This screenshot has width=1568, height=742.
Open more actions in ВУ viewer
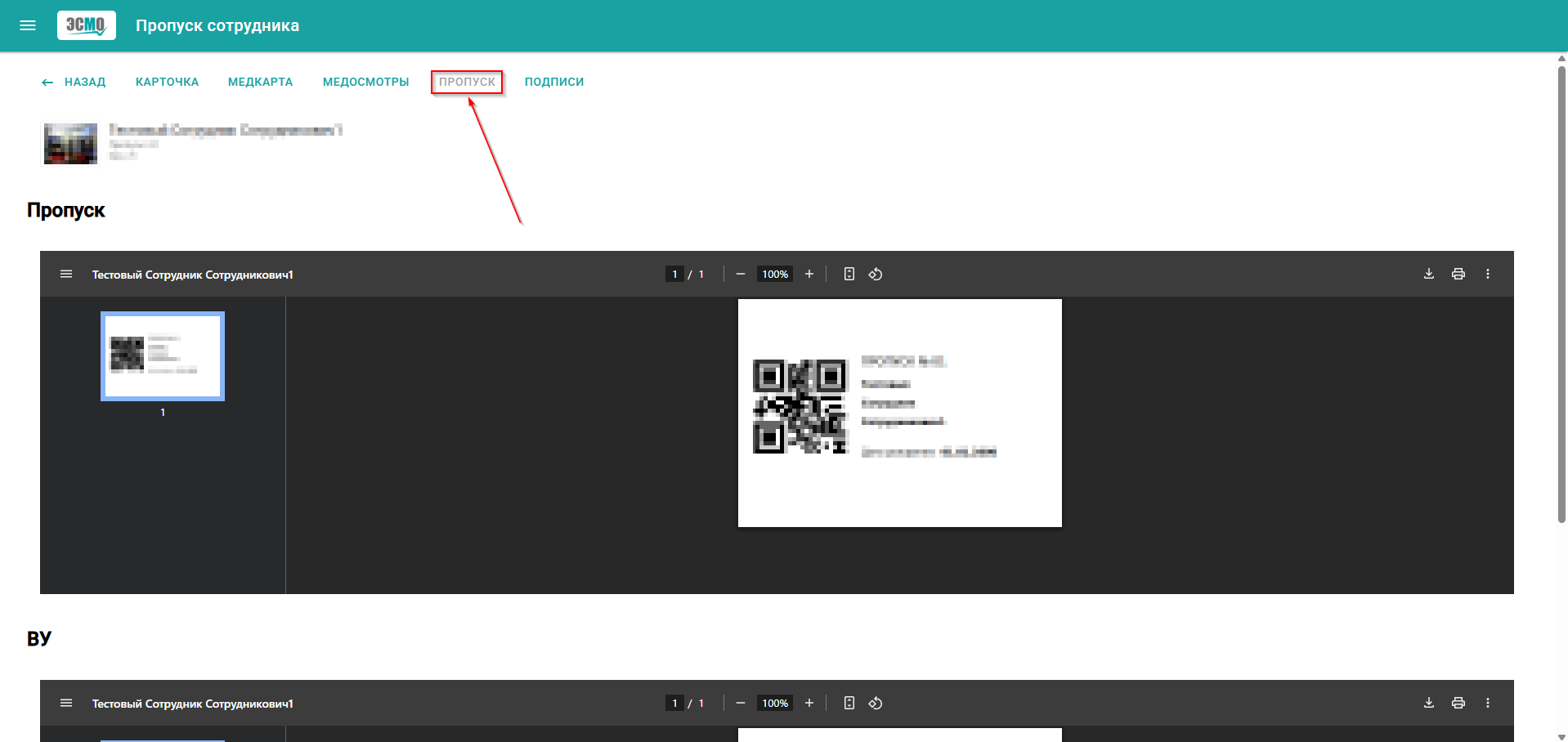(1488, 703)
